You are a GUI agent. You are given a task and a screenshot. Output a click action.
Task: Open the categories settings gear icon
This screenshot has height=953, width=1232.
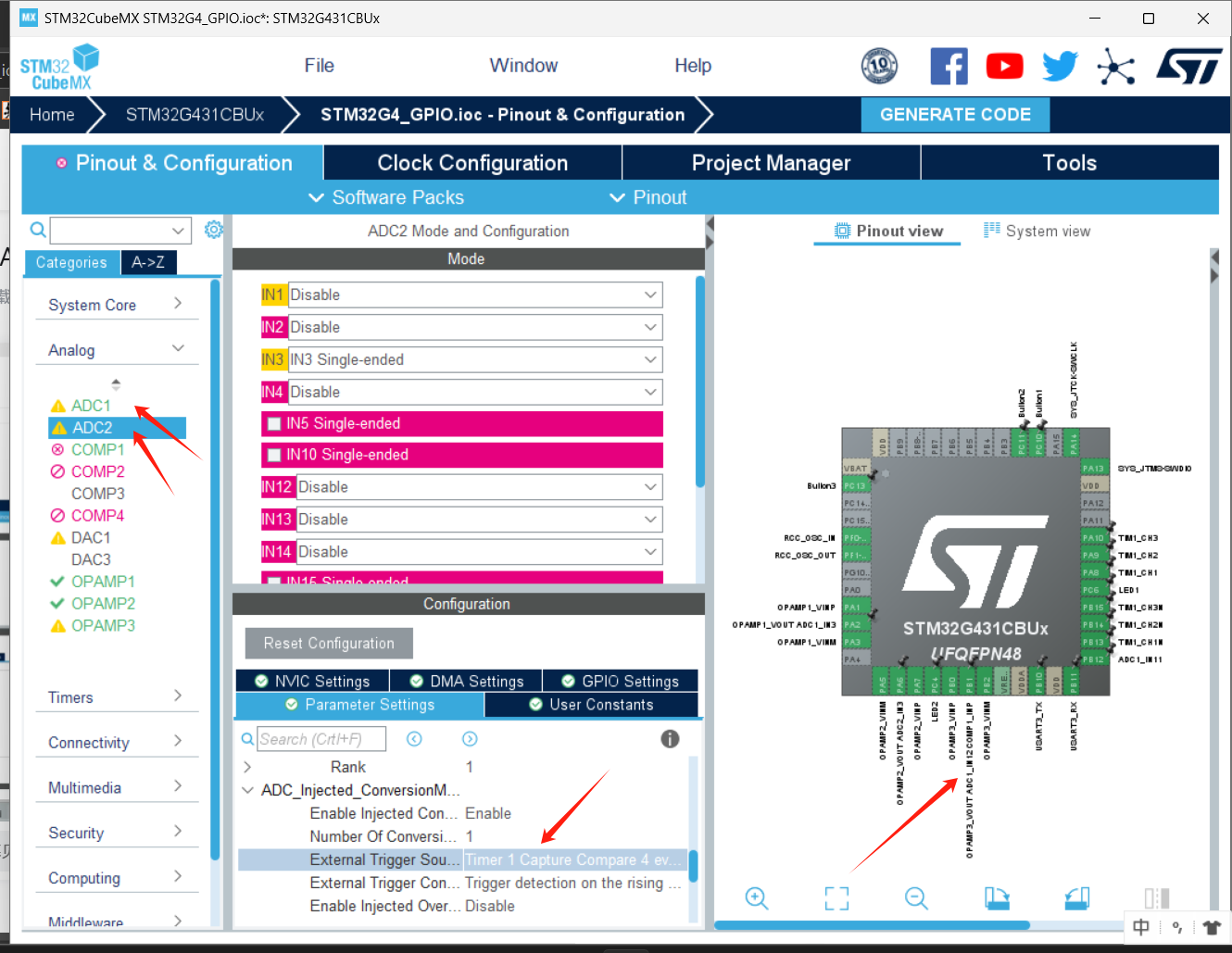coord(214,230)
